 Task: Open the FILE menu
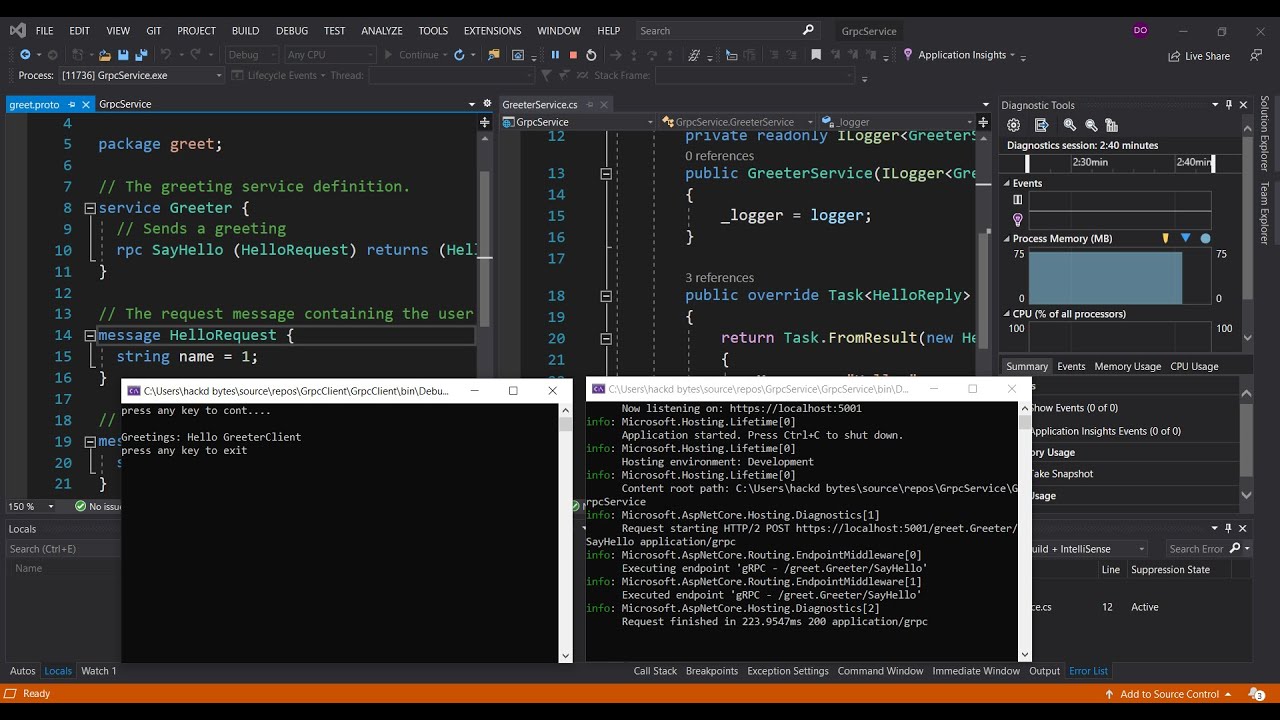(x=45, y=31)
